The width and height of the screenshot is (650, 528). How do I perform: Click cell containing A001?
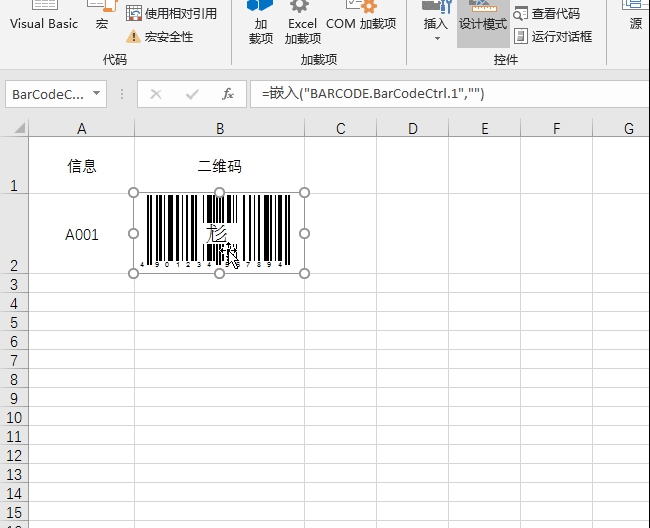point(82,234)
